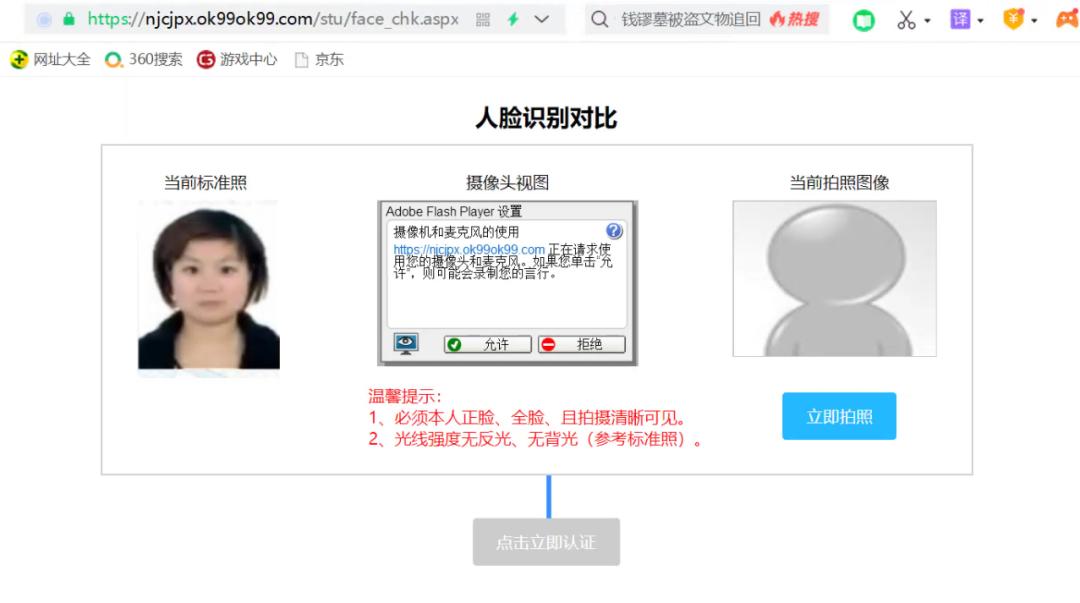The height and width of the screenshot is (603, 1080).
Task: Open the 京东 bookmark
Action: click(x=330, y=59)
